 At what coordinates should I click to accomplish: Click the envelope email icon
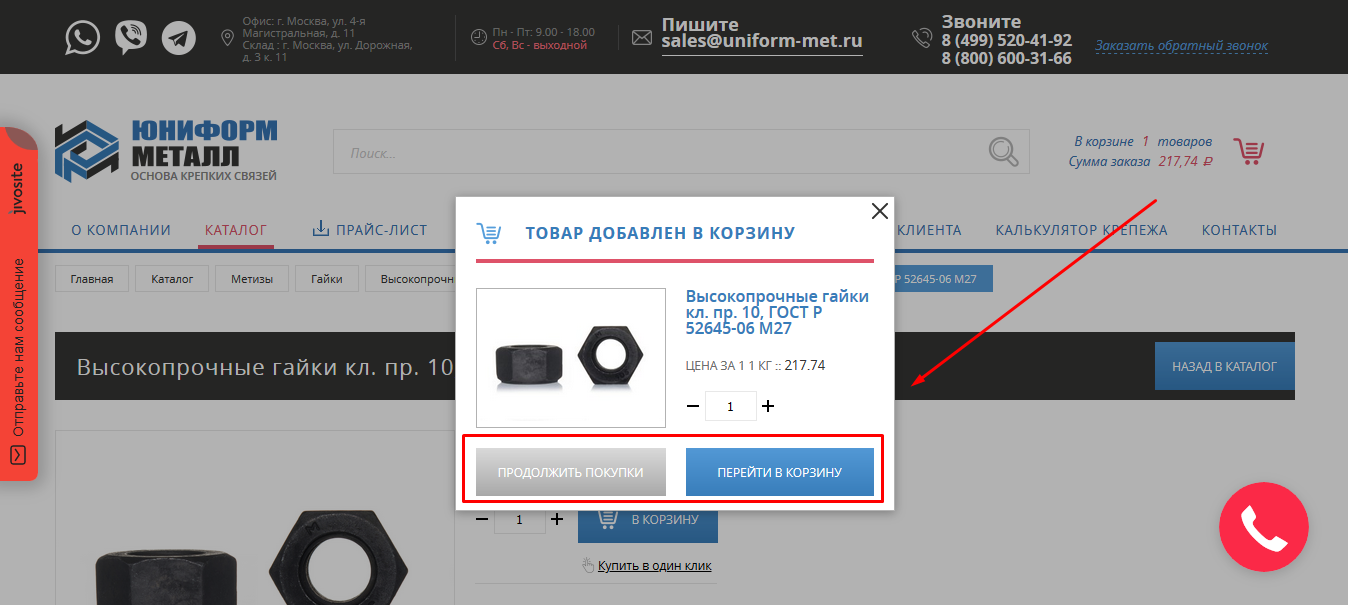(x=641, y=38)
